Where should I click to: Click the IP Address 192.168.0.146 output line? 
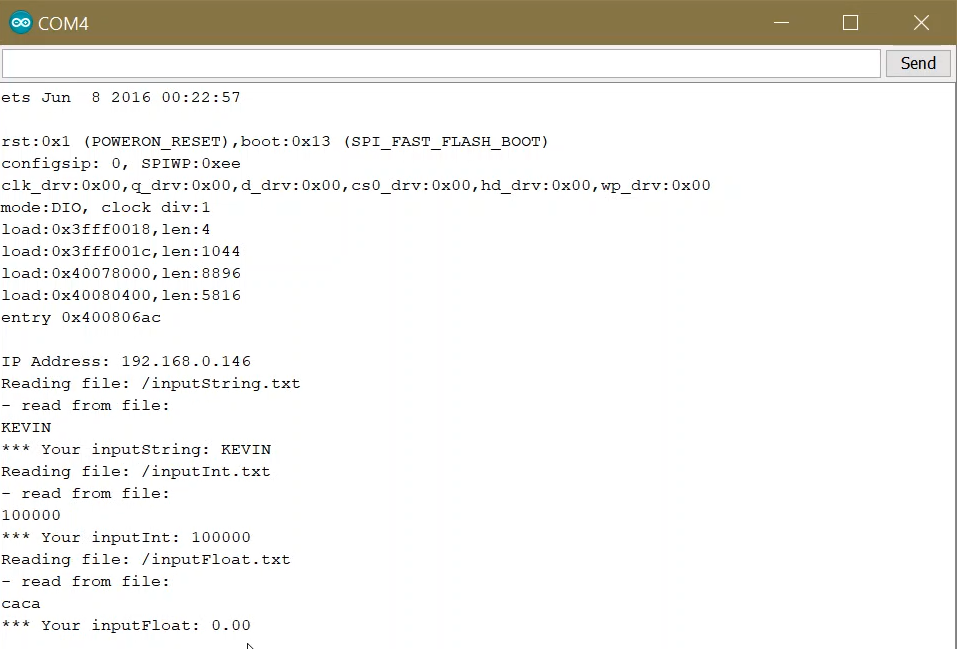click(126, 361)
